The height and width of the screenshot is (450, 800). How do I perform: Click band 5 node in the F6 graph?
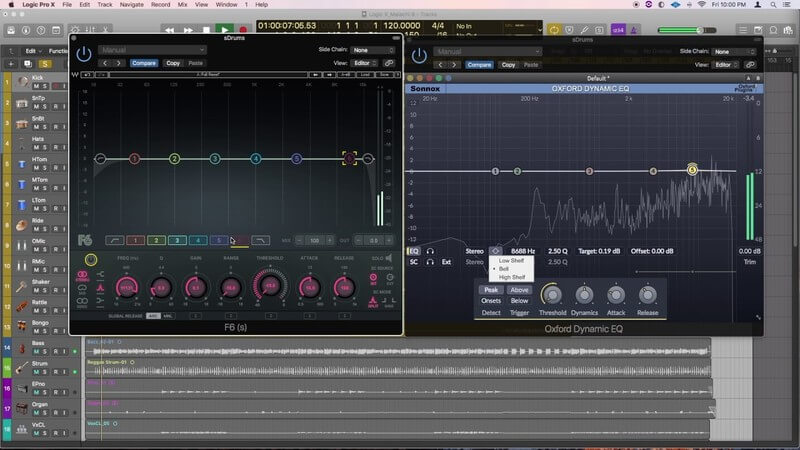coord(296,159)
